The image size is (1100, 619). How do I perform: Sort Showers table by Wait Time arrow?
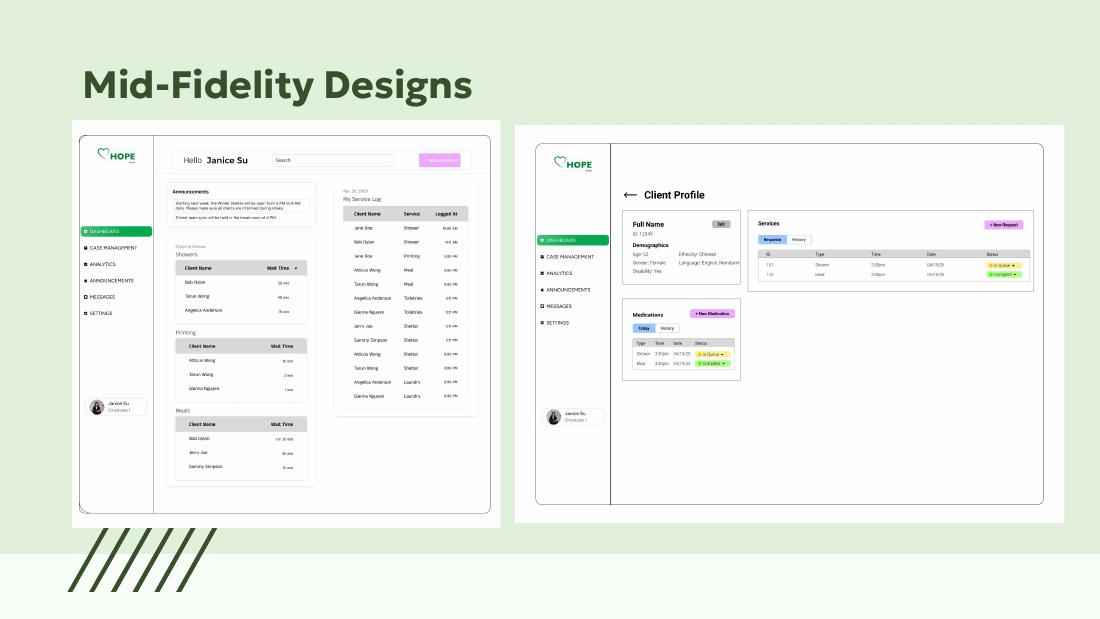(x=296, y=268)
